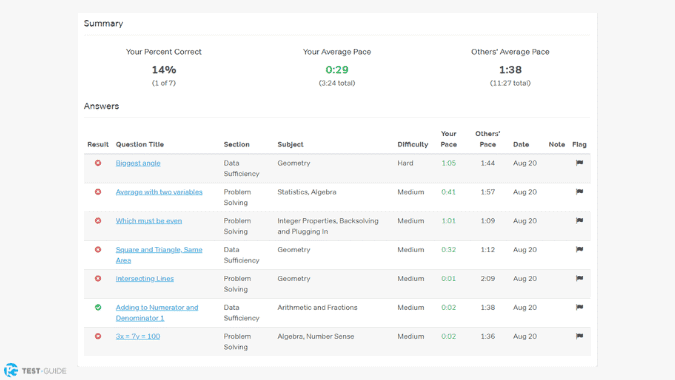The width and height of the screenshot is (675, 380).
Task: Click flag icon for Average with two variables
Action: click(579, 192)
